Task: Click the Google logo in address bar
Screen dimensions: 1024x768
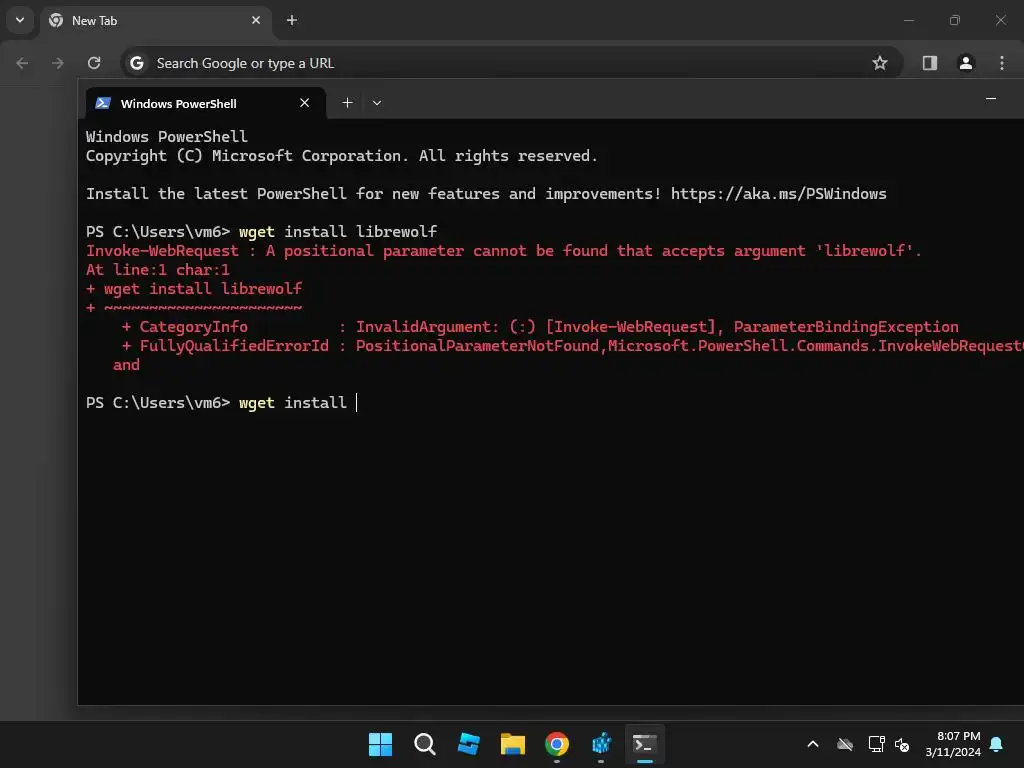Action: 136,63
